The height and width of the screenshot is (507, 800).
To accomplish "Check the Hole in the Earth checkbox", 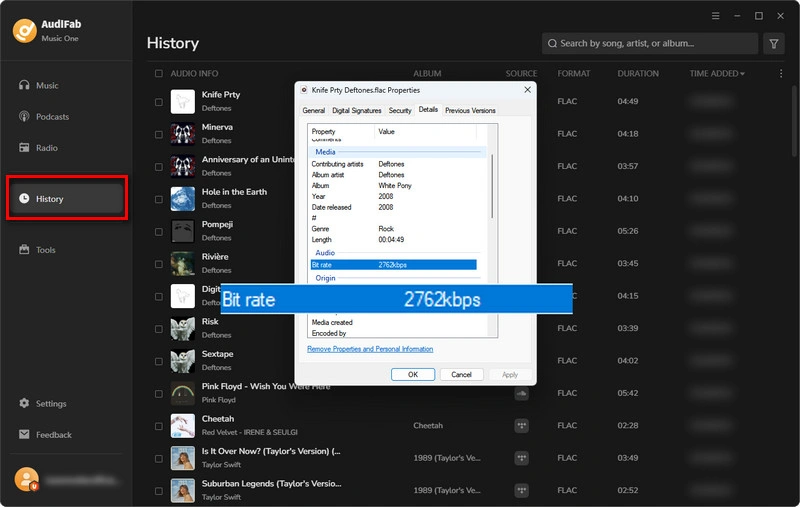I will [x=159, y=199].
